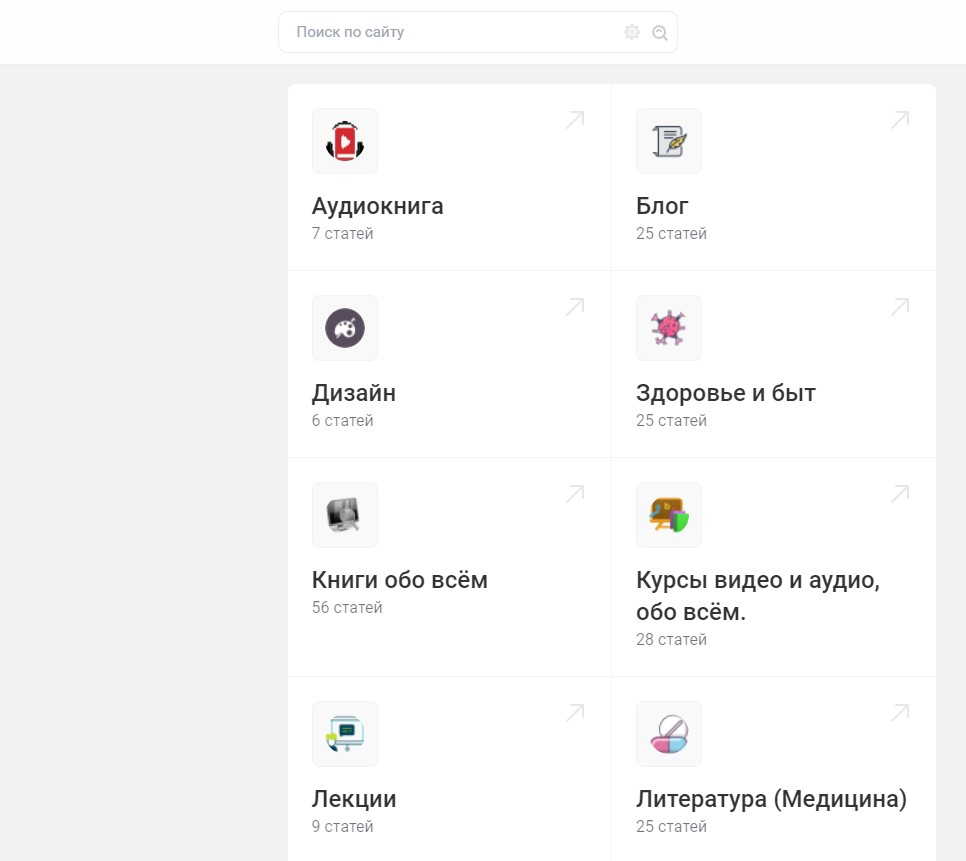This screenshot has width=966, height=861.
Task: Open the Аудиокнига category title link
Action: coord(377,207)
